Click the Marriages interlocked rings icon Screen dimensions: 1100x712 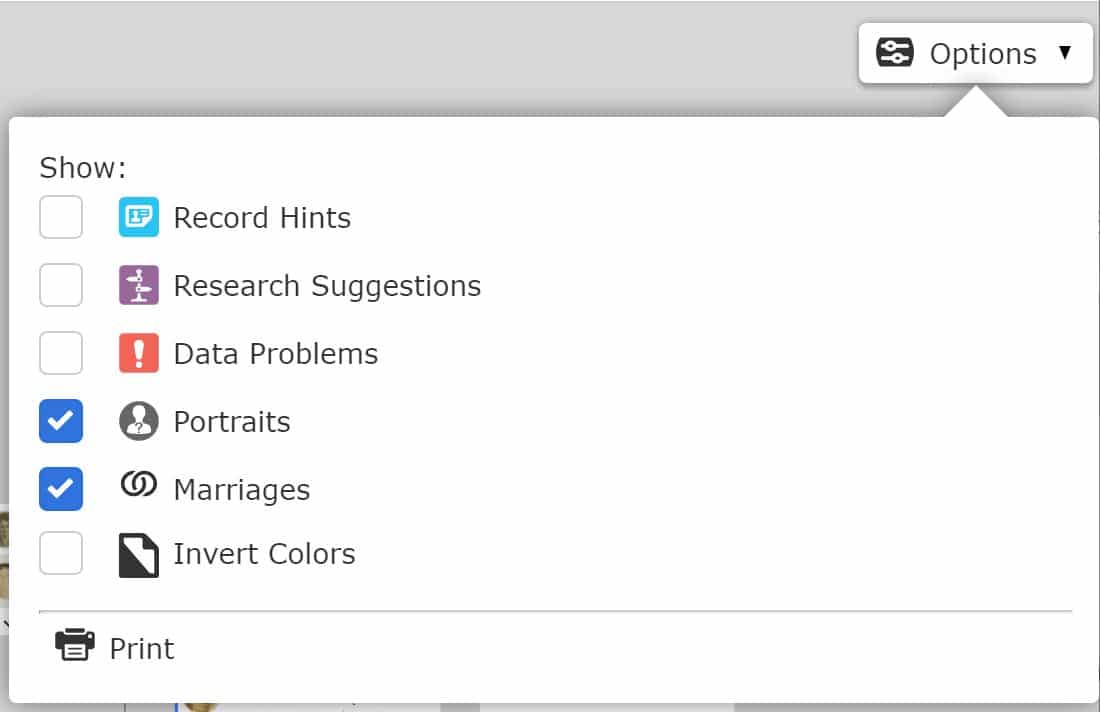[x=139, y=484]
